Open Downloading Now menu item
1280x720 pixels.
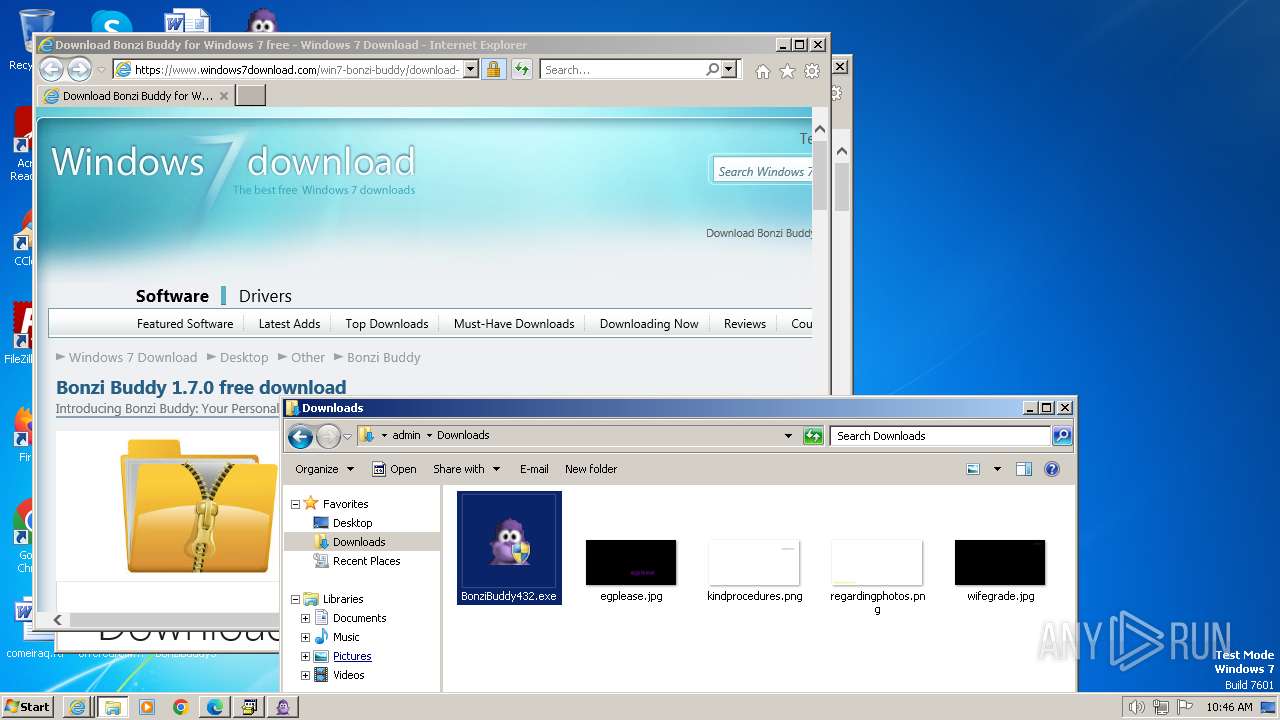[649, 324]
